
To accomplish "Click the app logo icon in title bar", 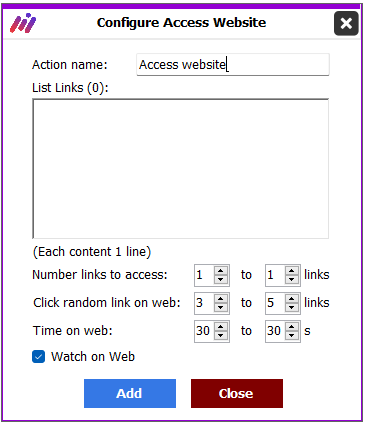I will click(23, 23).
